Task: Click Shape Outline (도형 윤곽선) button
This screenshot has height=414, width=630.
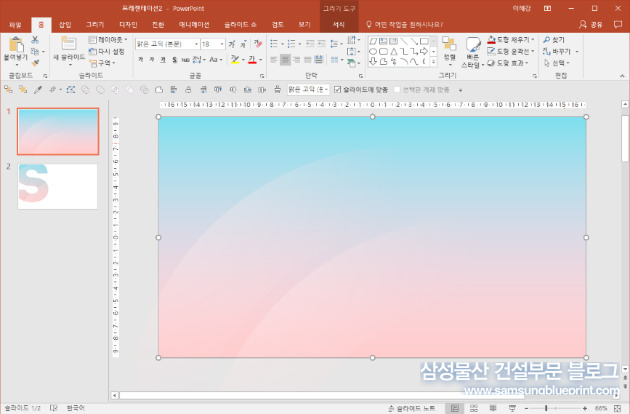Action: click(511, 51)
